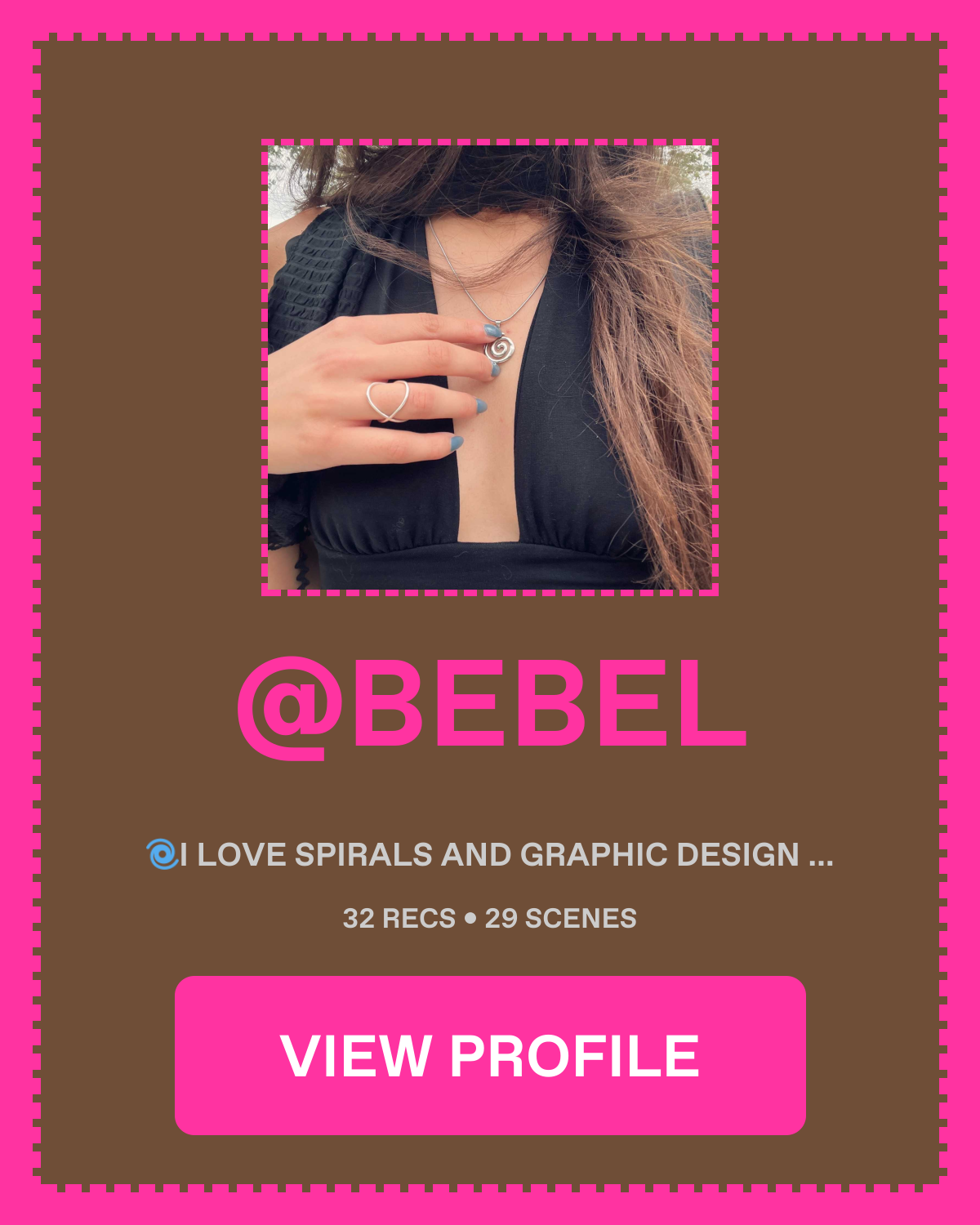Open the 29 SCENES count
The width and height of the screenshot is (980, 1225).
[x=560, y=918]
